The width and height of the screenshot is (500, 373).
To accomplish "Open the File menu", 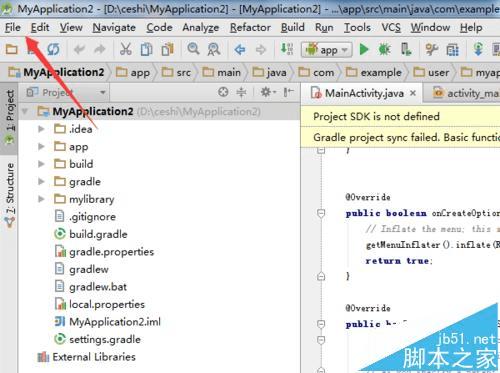I will click(13, 27).
